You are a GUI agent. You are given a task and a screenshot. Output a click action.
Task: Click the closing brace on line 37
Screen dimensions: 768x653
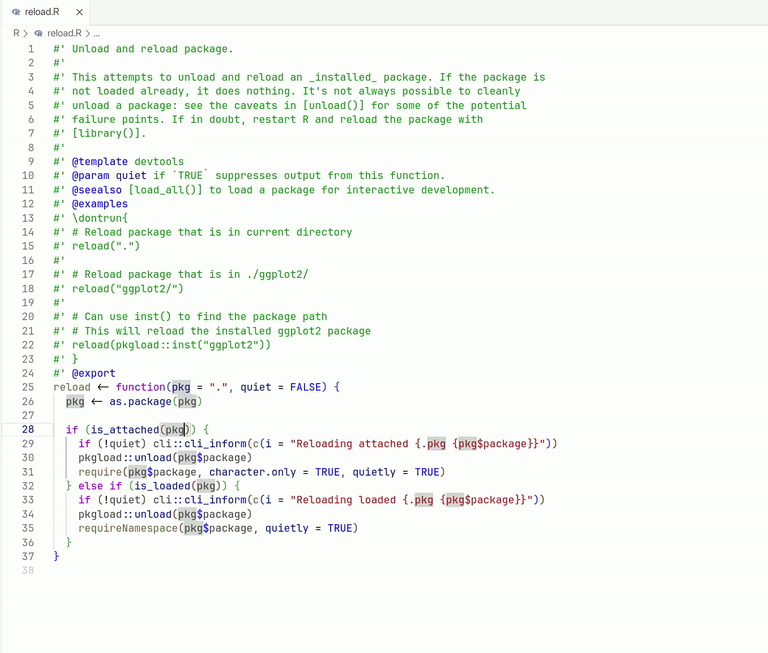pyautogui.click(x=56, y=556)
